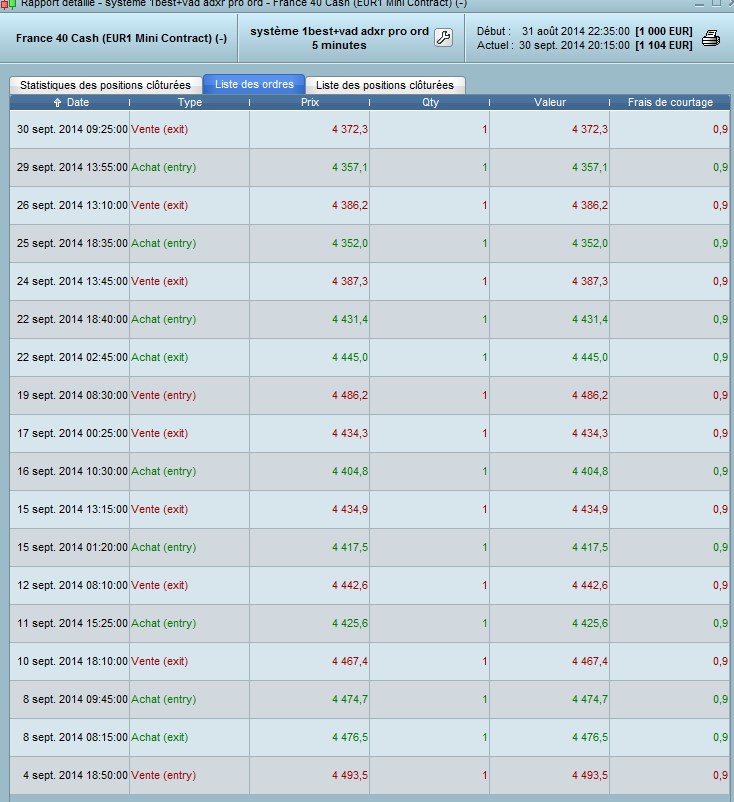Viewport: 734px width, 802px height.
Task: Select row dated 26 sept. 2014 13:10:00
Action: pos(369,206)
